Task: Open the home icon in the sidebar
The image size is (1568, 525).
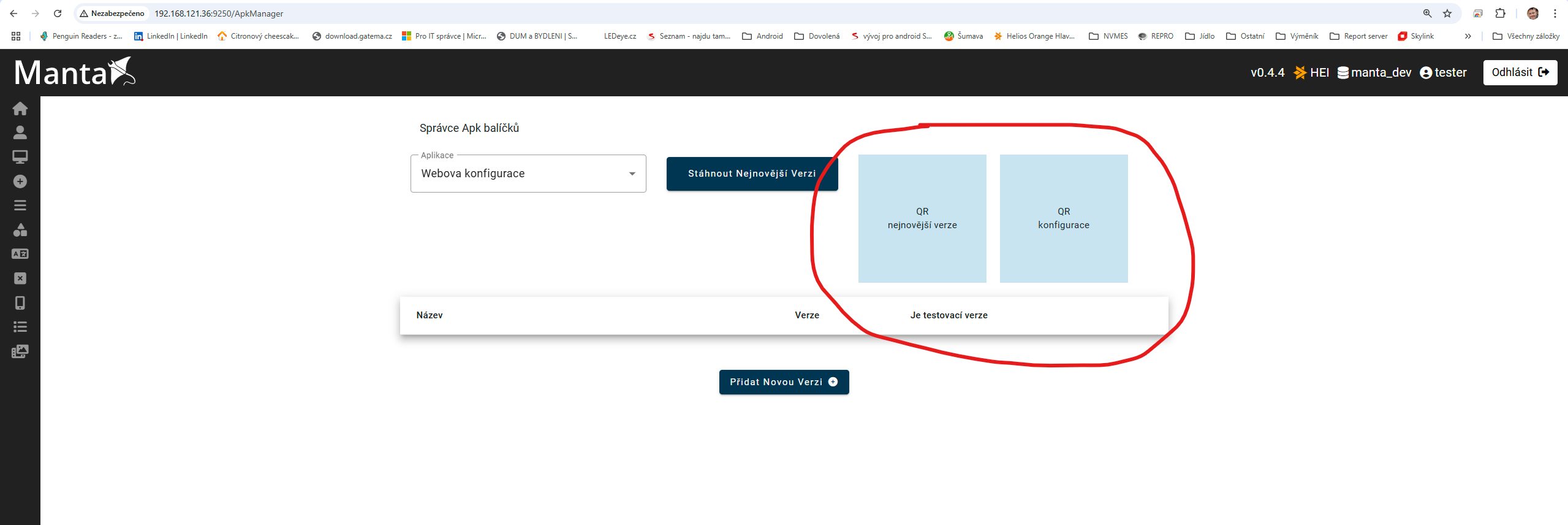Action: coord(20,109)
